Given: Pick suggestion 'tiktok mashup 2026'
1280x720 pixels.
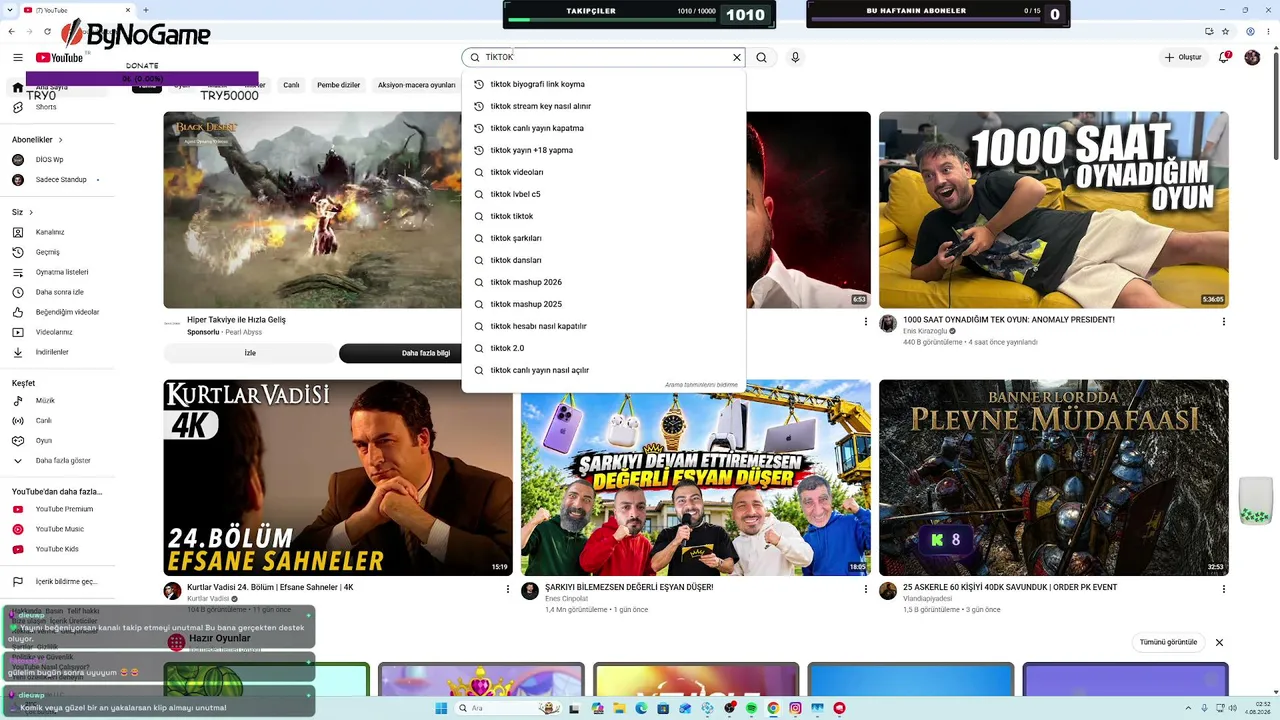Looking at the screenshot, I should tap(604, 282).
